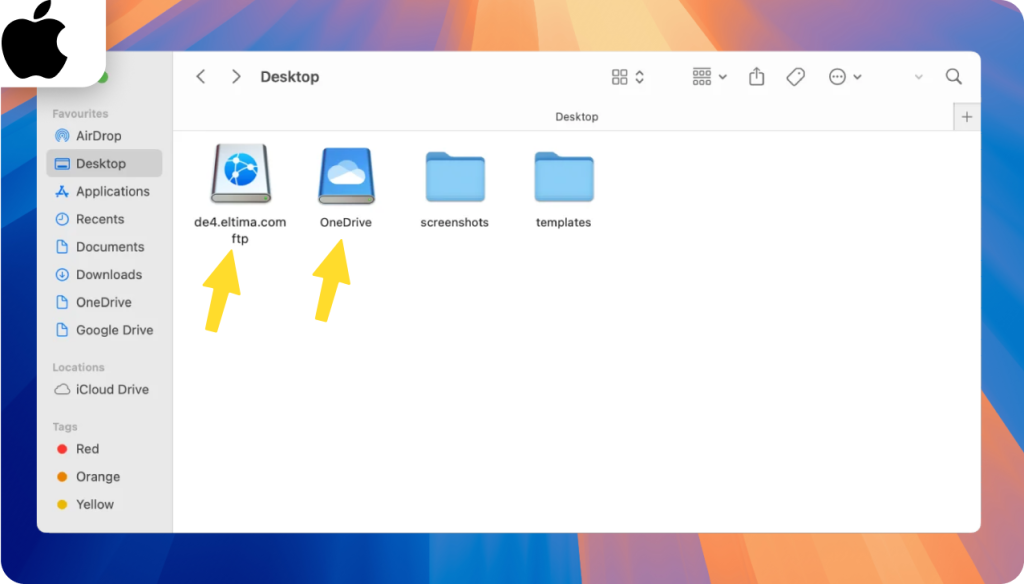Click the Share icon in the toolbar

coord(756,76)
